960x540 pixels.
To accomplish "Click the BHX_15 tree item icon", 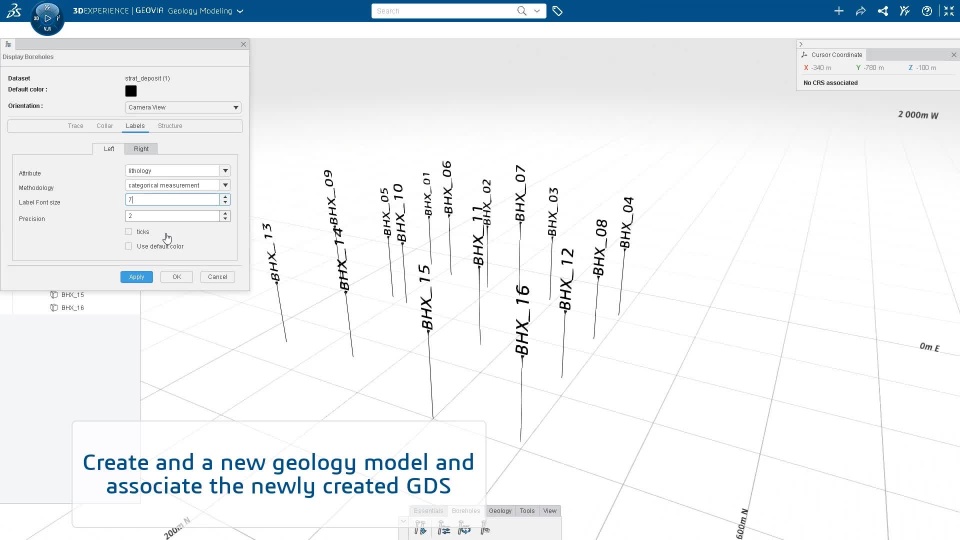I will tap(54, 294).
